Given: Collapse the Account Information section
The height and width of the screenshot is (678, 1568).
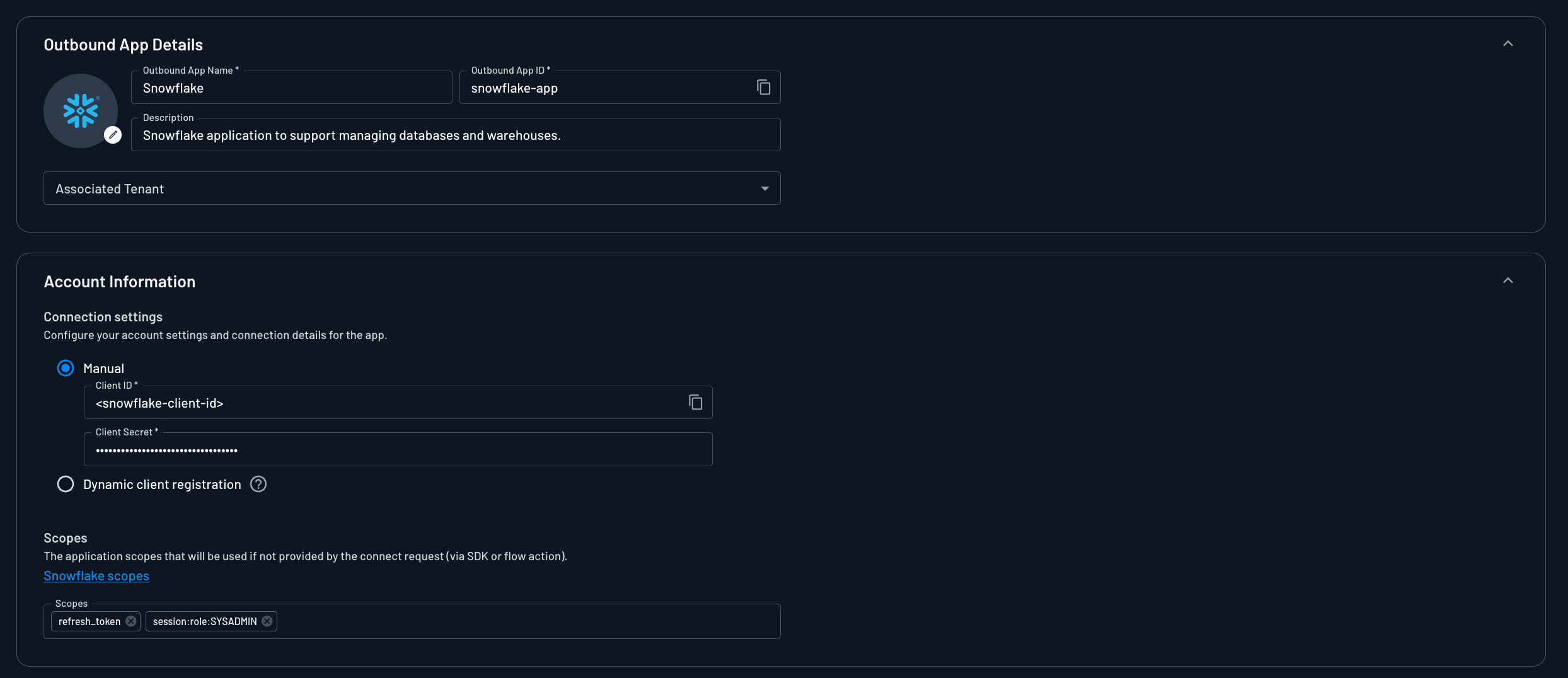Looking at the screenshot, I should (1508, 280).
